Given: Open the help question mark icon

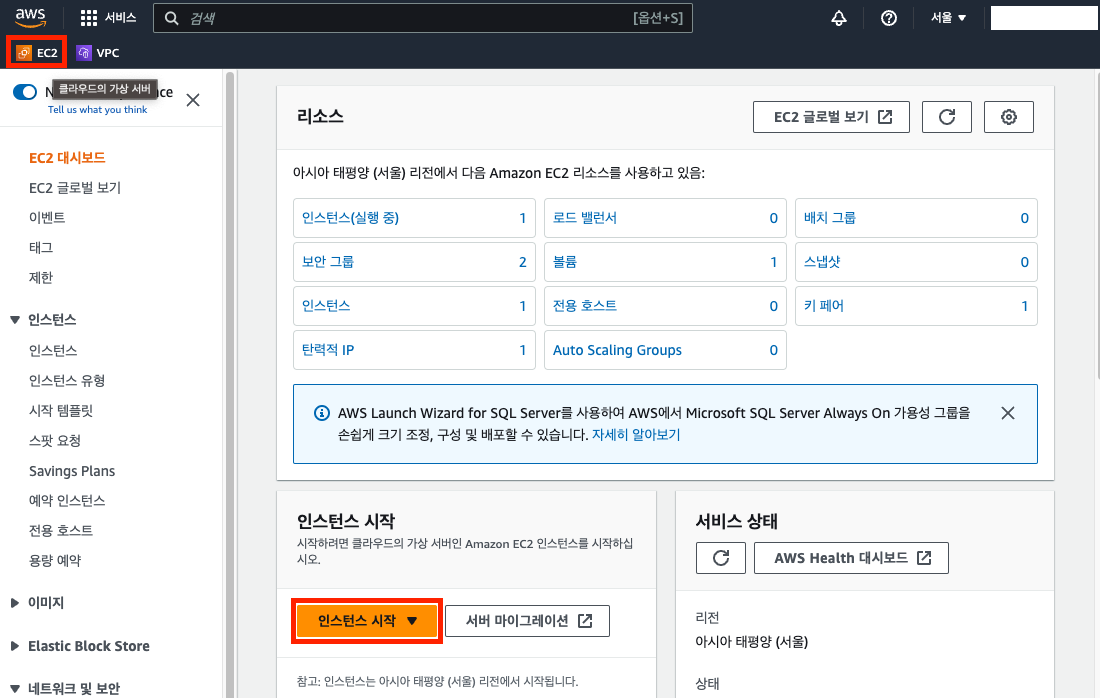Looking at the screenshot, I should [x=889, y=18].
